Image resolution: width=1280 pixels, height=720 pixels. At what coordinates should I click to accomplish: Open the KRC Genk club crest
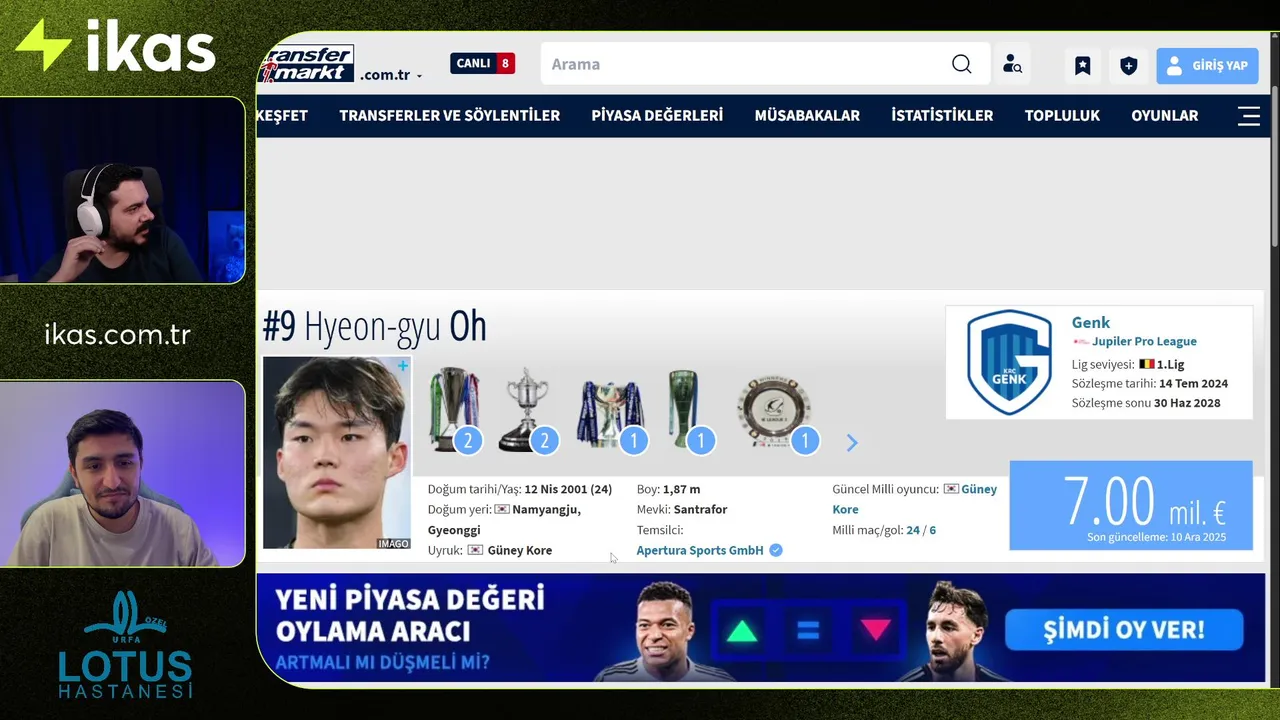pyautogui.click(x=1009, y=362)
